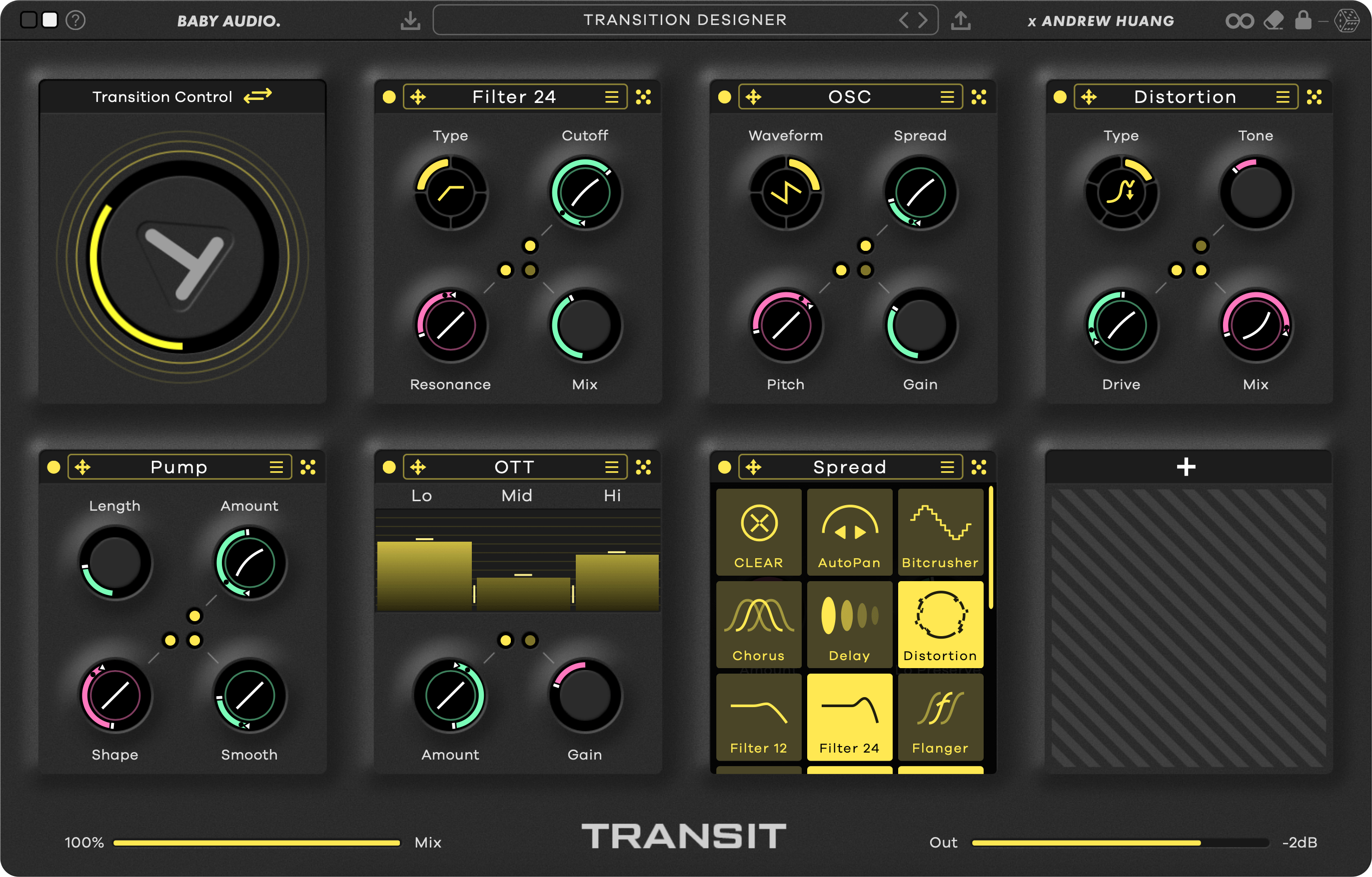Choose the Delay effect in the picker

[849, 625]
